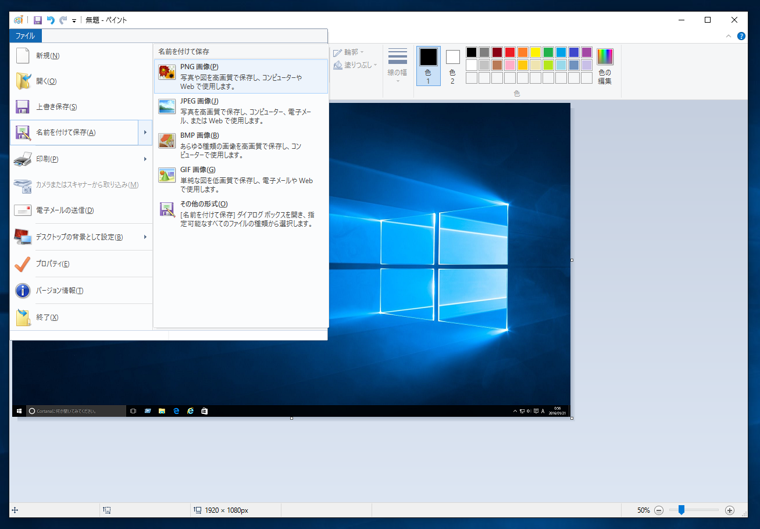This screenshot has height=529, width=760.
Task: Save as GIF image (GIF 画像)
Action: (241, 179)
